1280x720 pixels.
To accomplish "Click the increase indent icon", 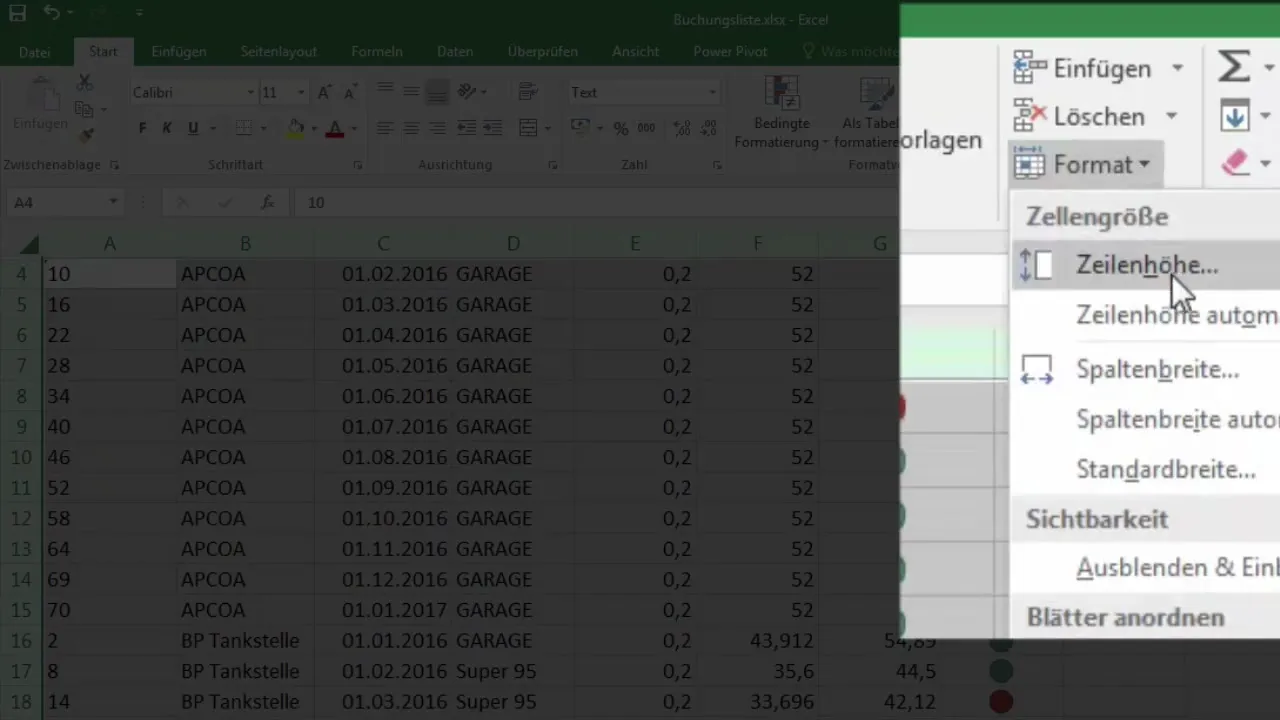I will tap(492, 128).
